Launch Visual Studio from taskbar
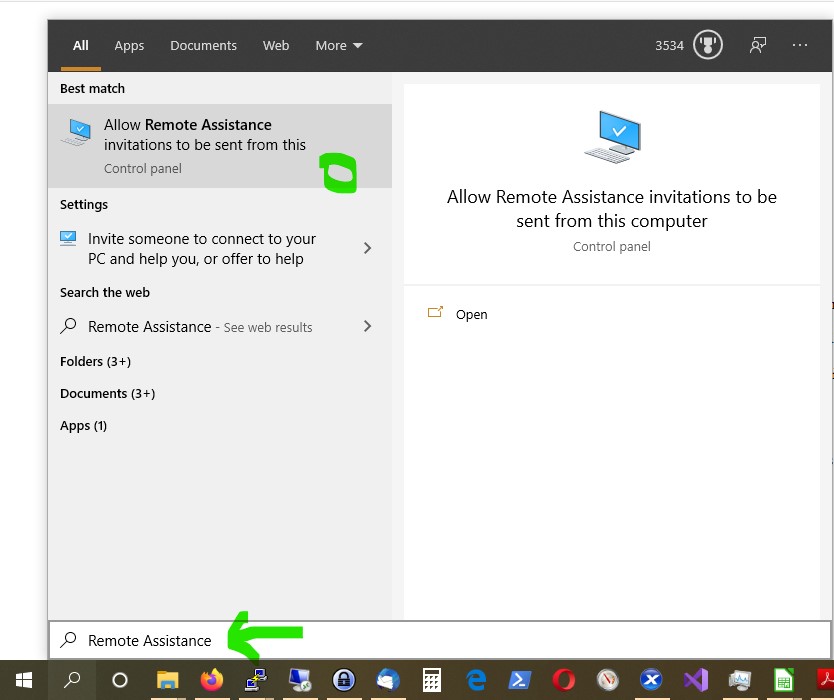 click(696, 680)
